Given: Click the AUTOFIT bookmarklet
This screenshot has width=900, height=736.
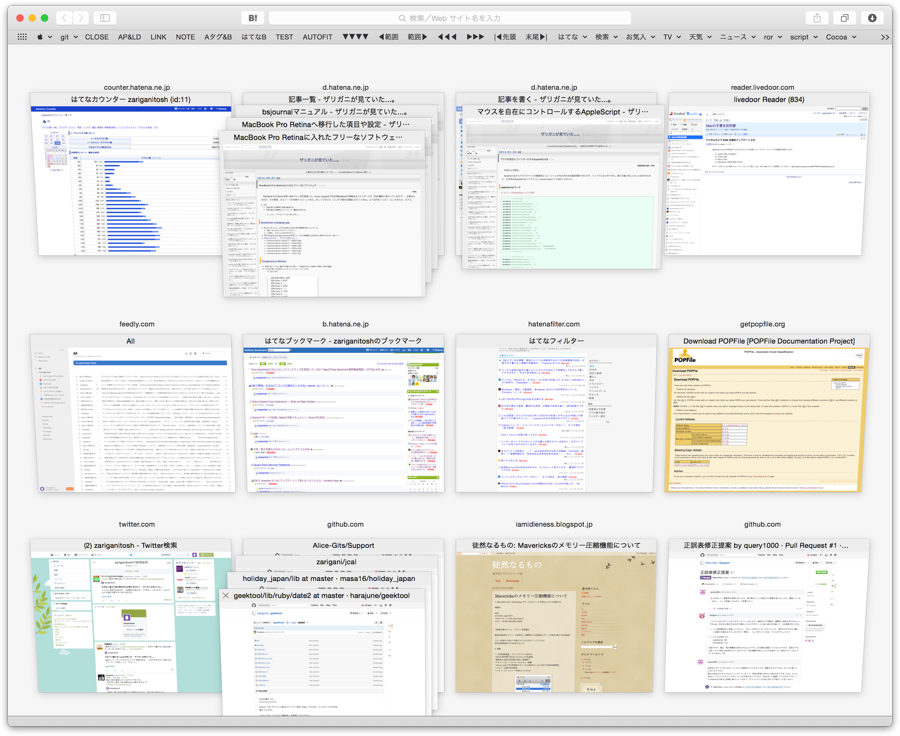Looking at the screenshot, I should tap(317, 37).
